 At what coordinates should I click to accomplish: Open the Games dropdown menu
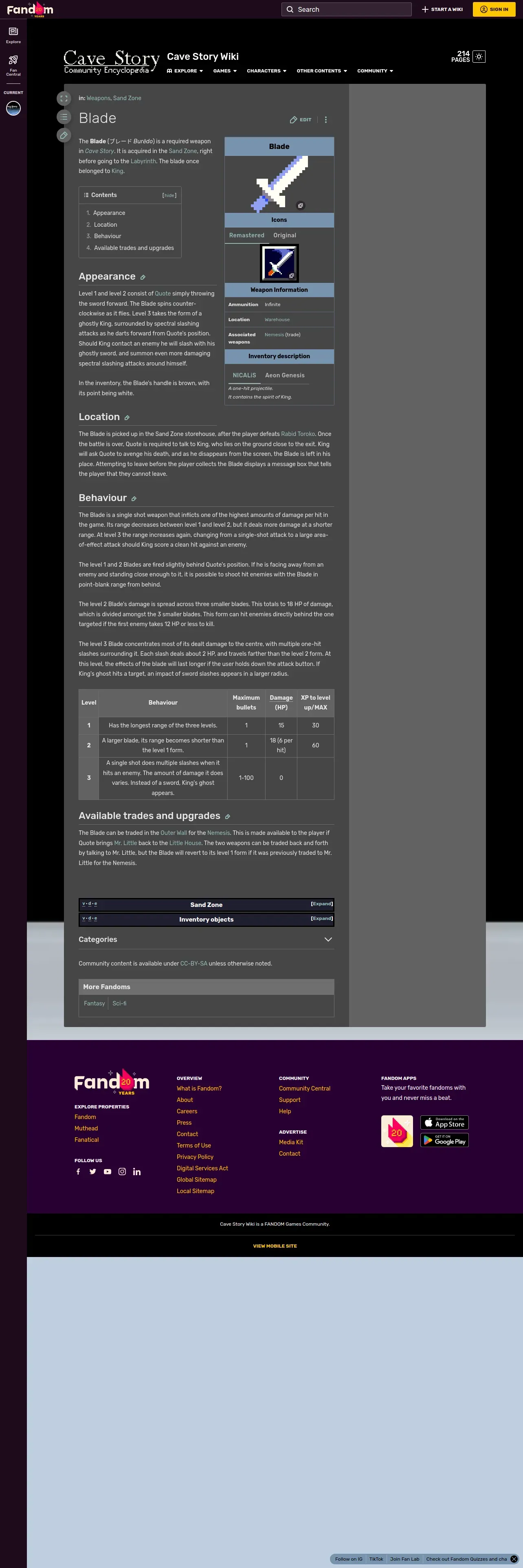tap(225, 71)
